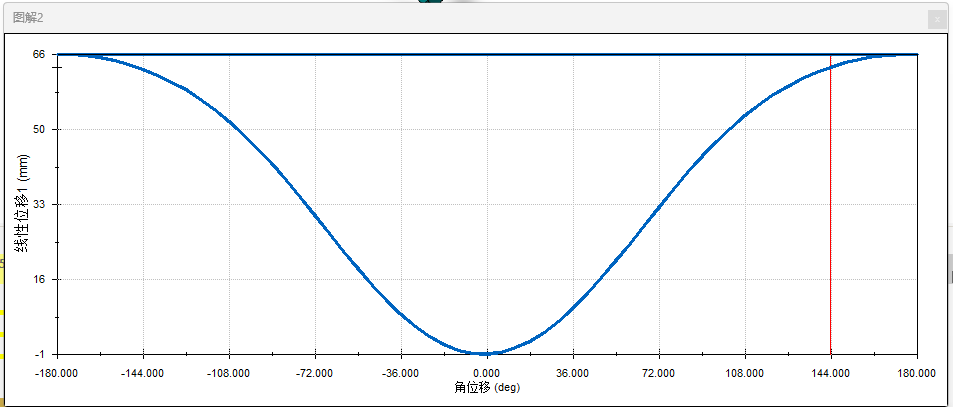Select the blue curve at its minimum point
Viewport: 953px width, 407px height.
(487, 353)
